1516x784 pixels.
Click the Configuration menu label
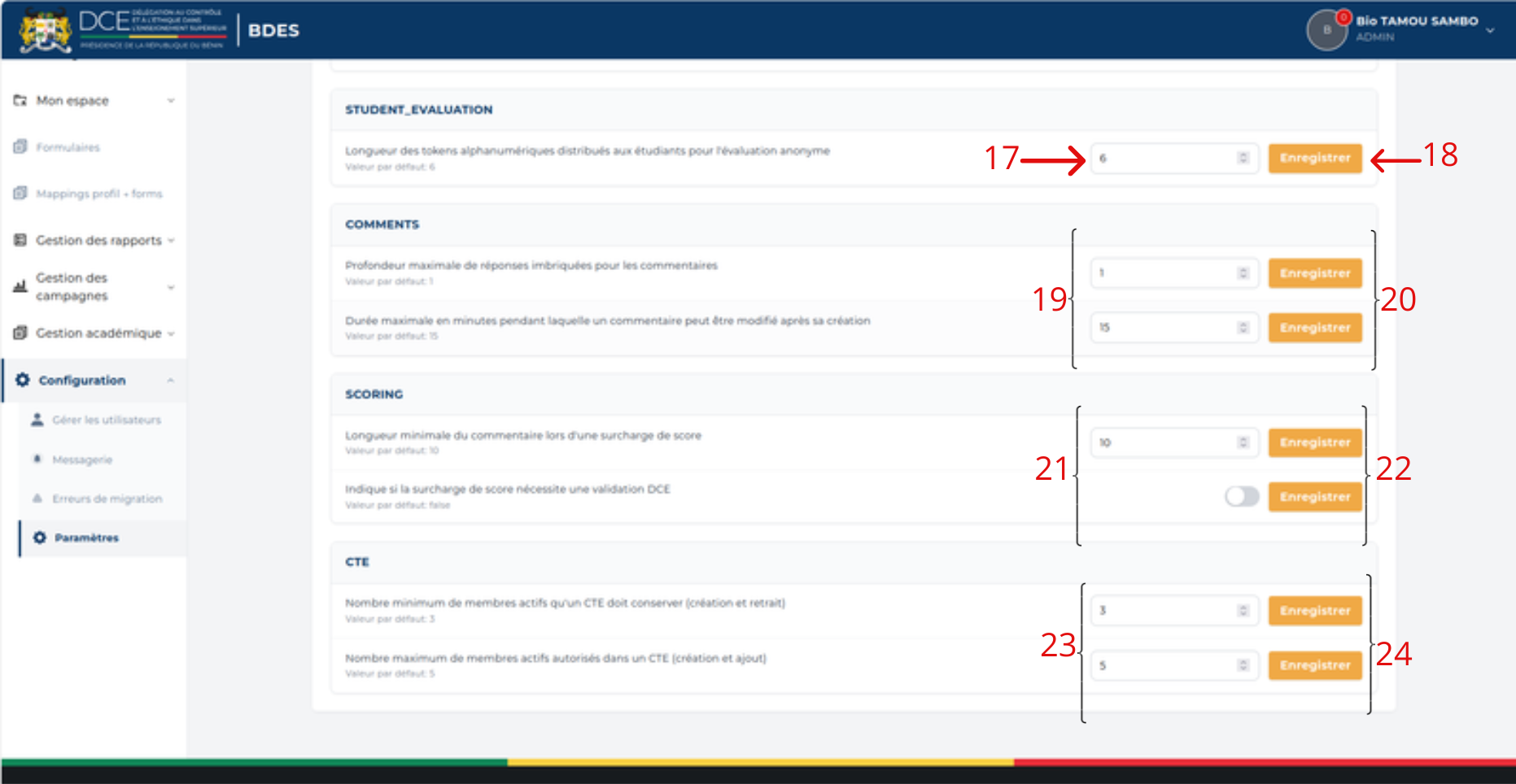(x=82, y=381)
